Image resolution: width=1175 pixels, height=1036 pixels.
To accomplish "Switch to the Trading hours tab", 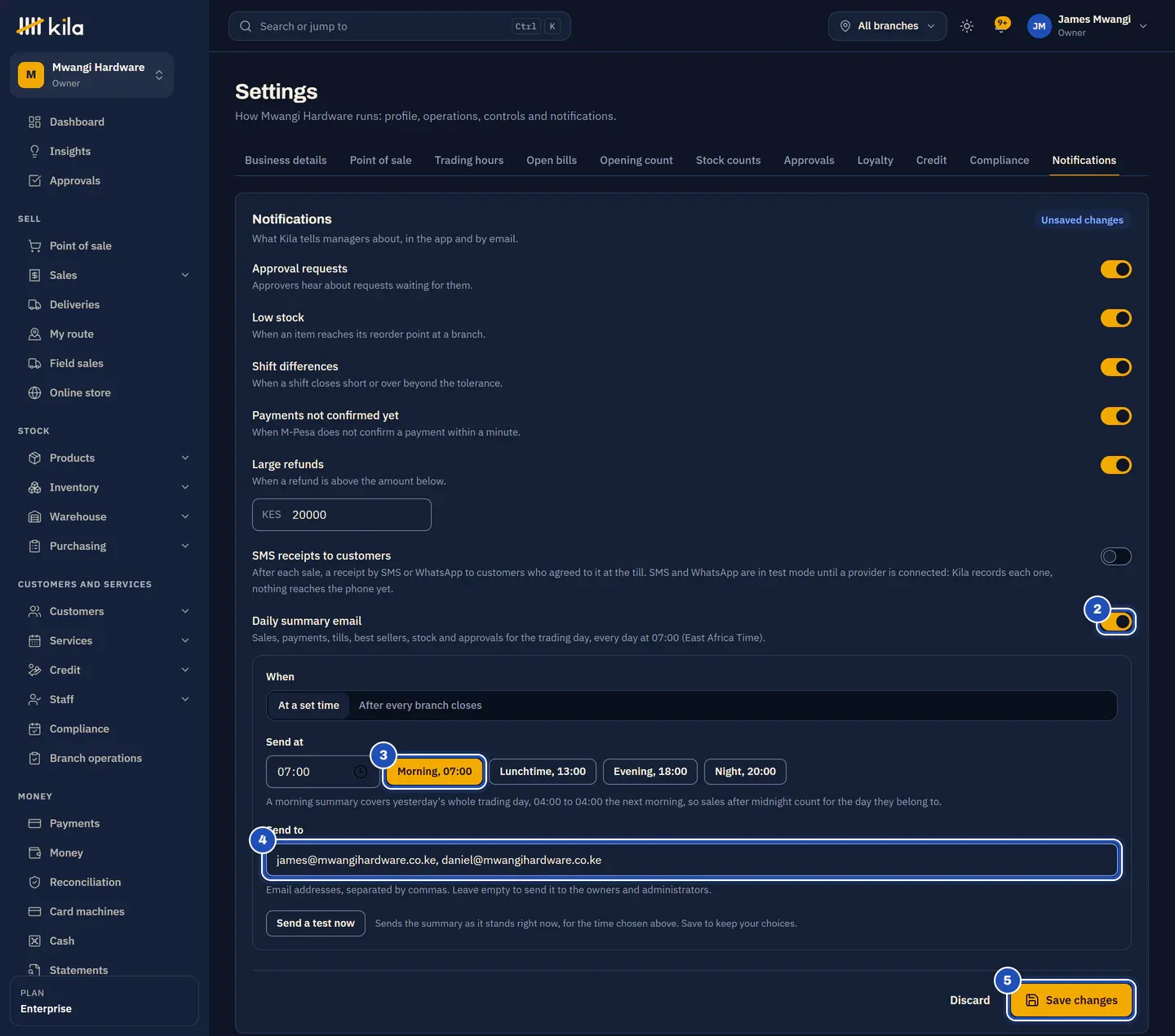I will click(469, 160).
